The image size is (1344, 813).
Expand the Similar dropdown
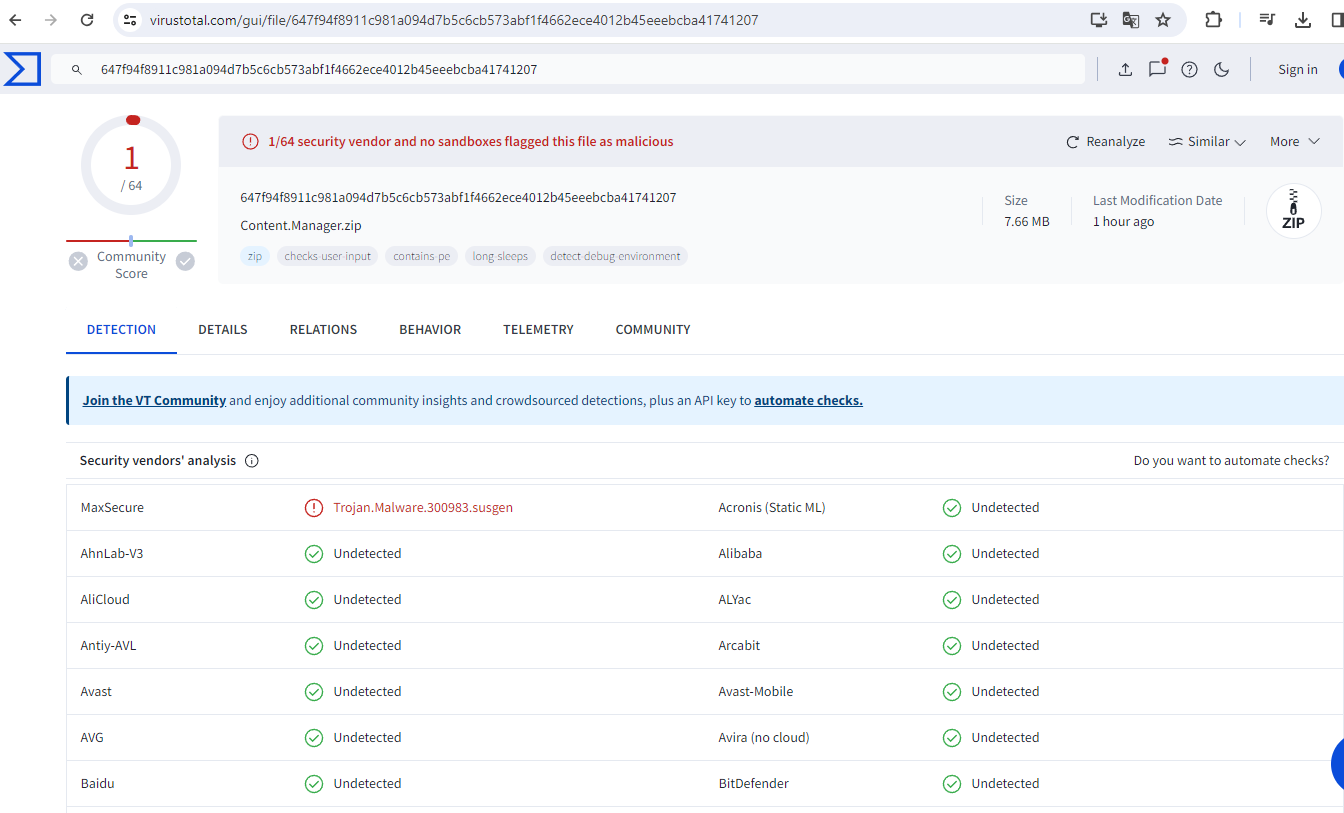click(1207, 142)
